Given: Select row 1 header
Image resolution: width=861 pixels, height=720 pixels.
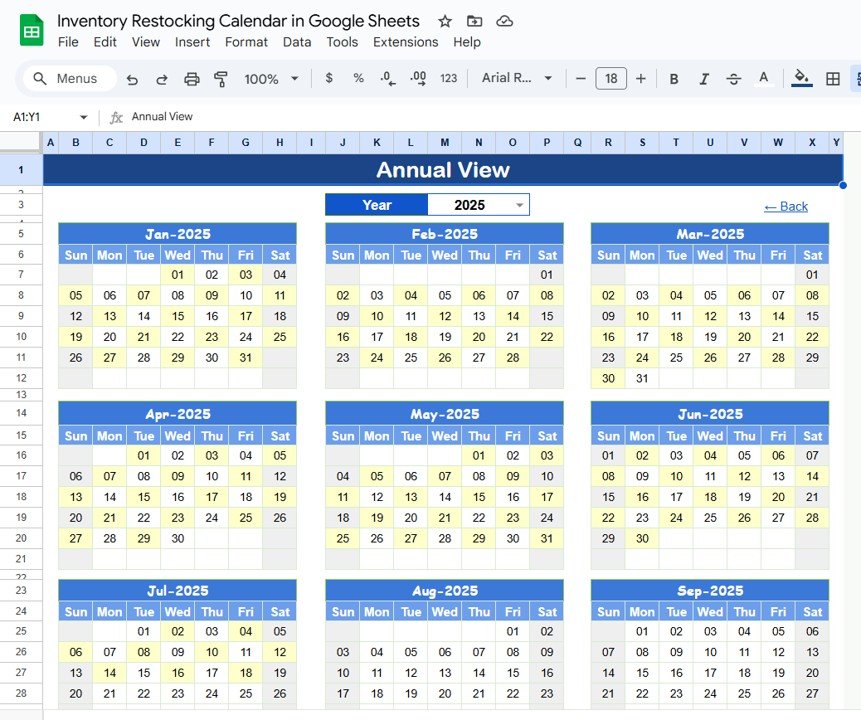Looking at the screenshot, I should pos(21,170).
